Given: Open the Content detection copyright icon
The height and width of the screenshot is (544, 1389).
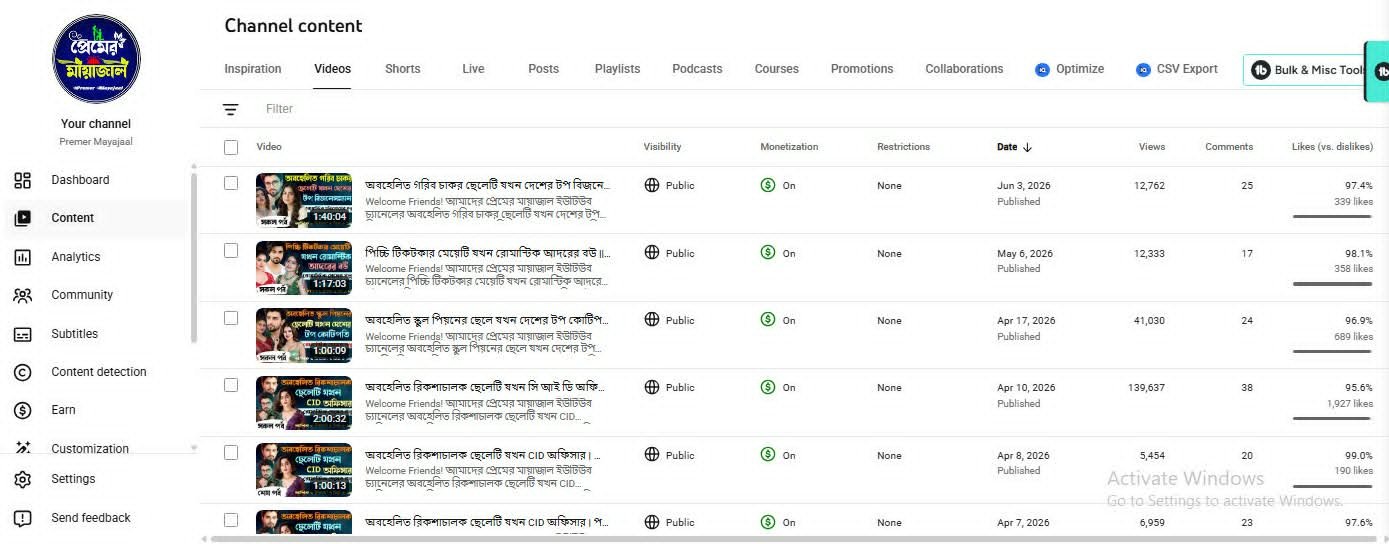Looking at the screenshot, I should pyautogui.click(x=22, y=372).
